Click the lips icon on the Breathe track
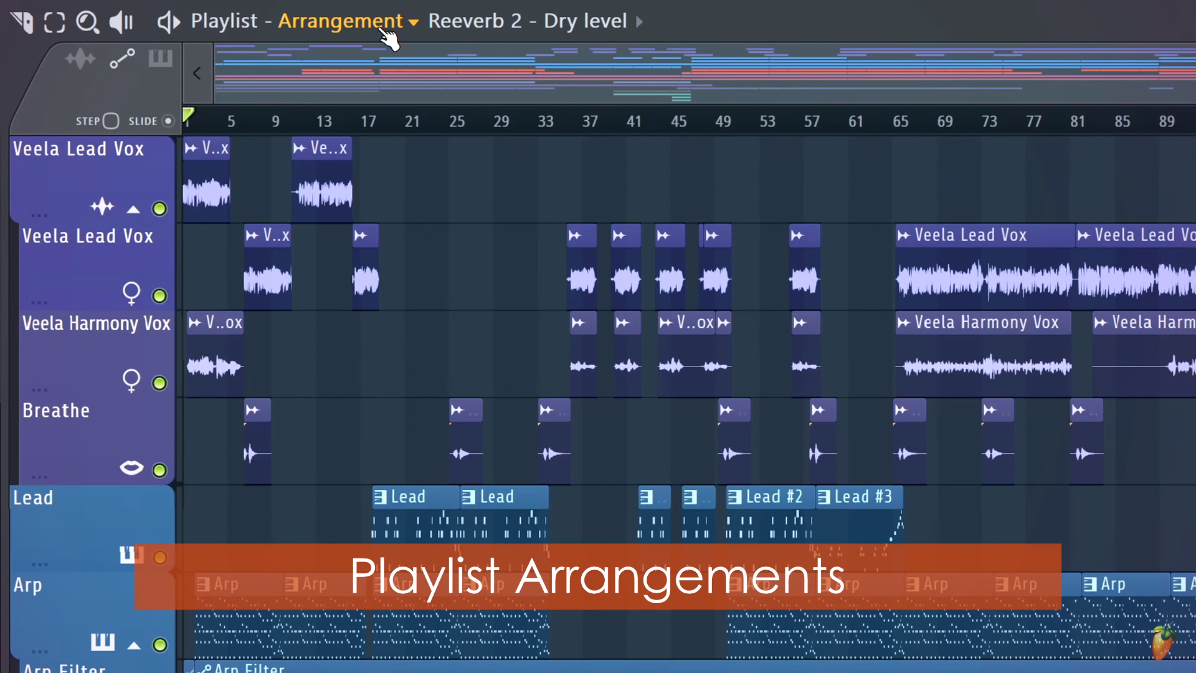 tap(130, 468)
